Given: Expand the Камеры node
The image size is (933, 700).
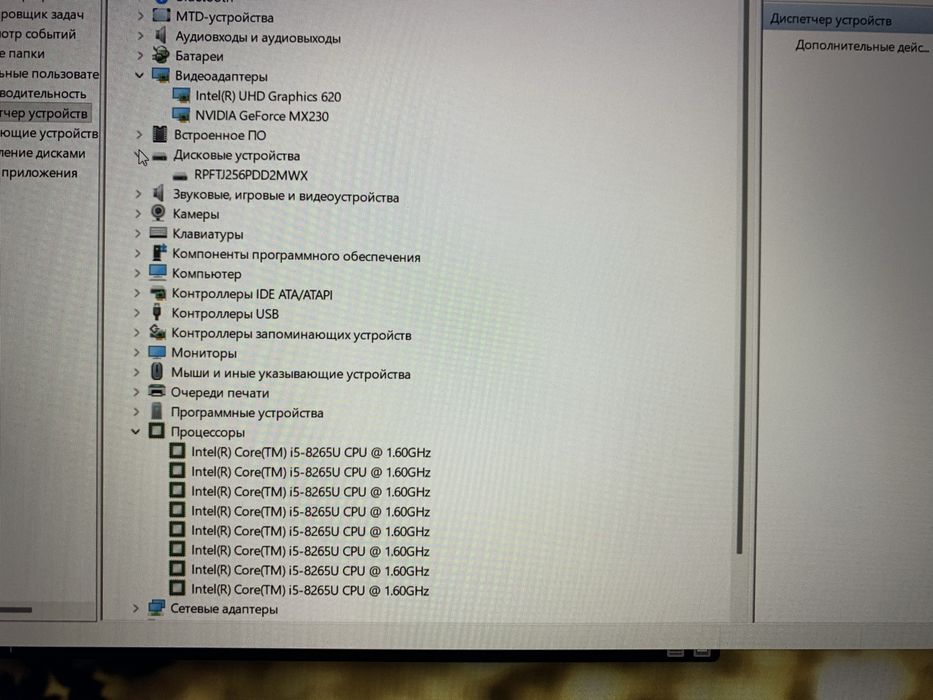Looking at the screenshot, I should [x=138, y=213].
